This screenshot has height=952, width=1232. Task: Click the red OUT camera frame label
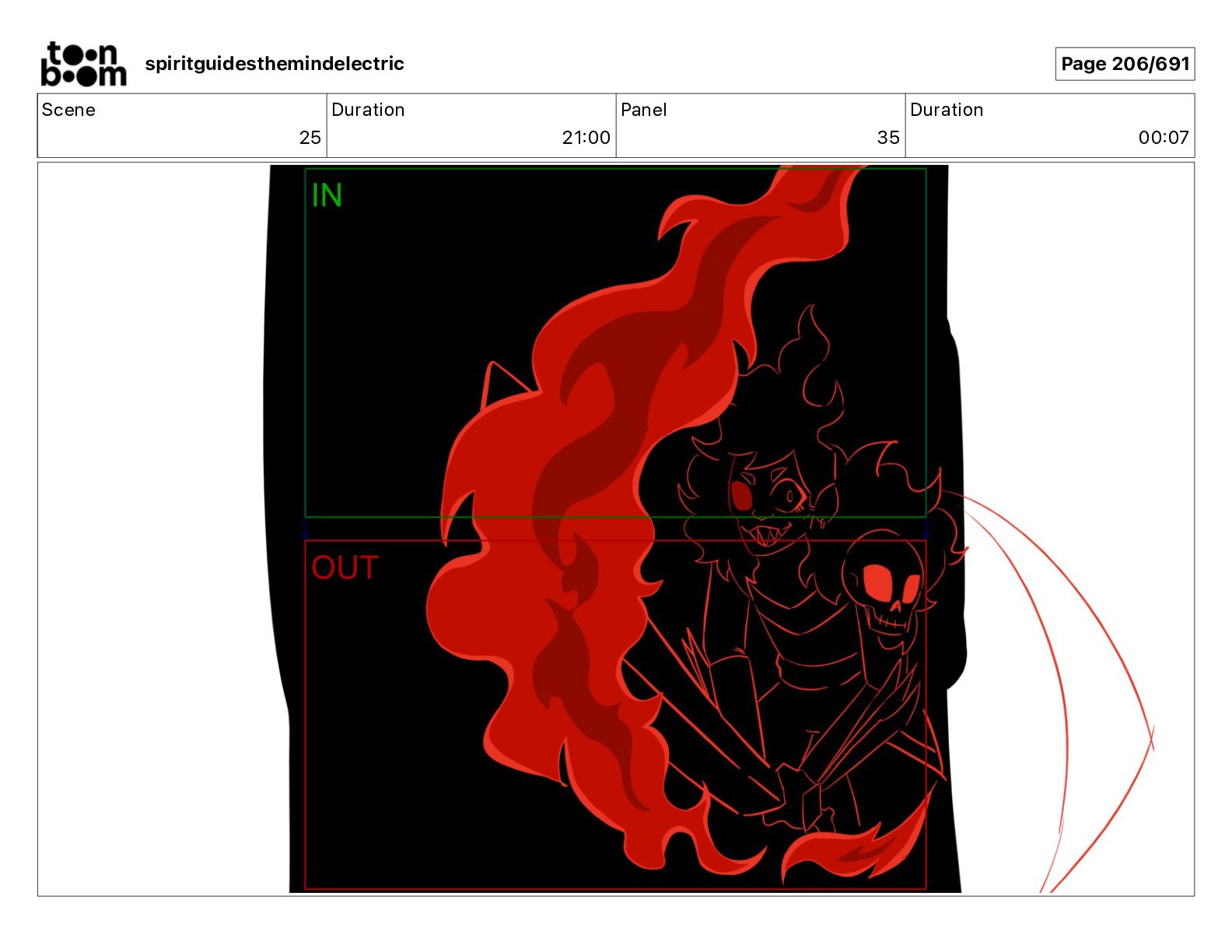click(345, 568)
